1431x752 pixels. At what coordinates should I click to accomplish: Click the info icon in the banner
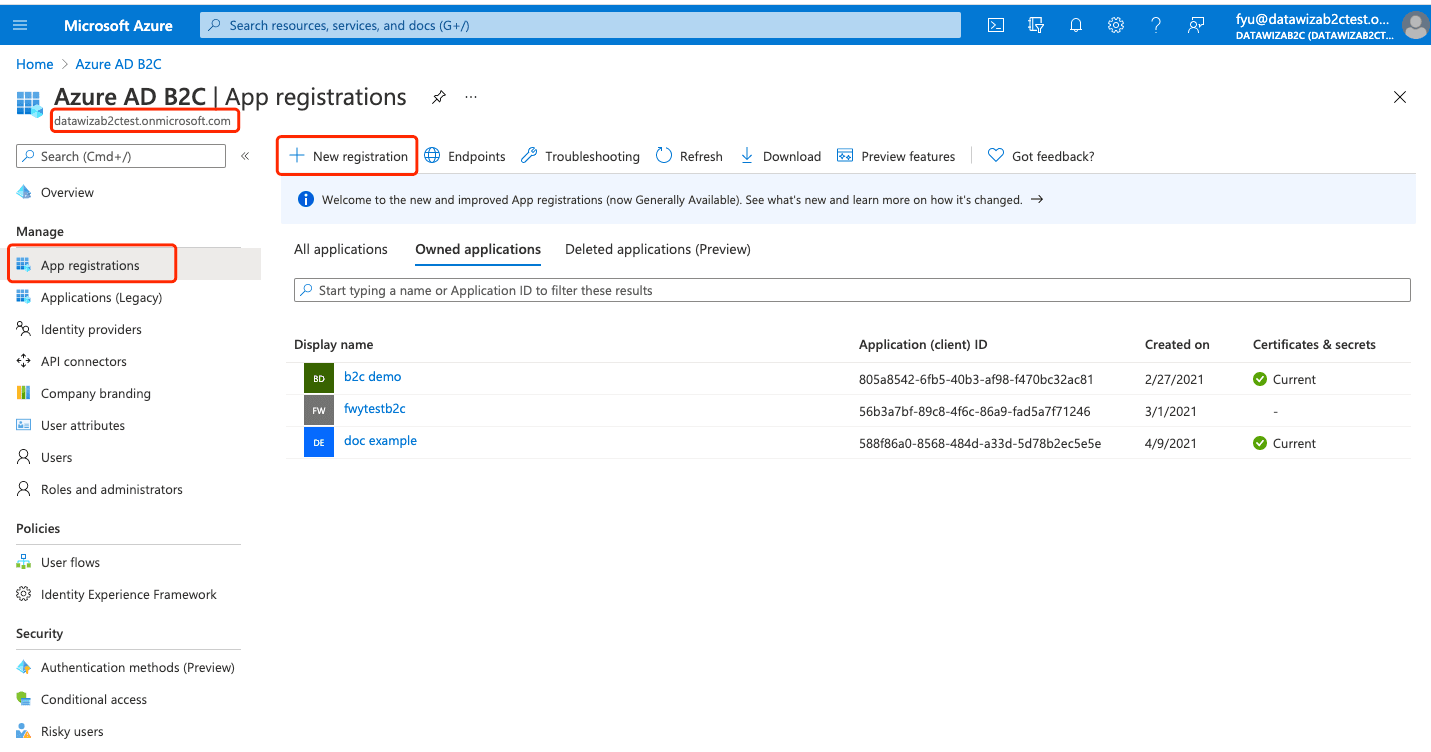click(x=306, y=199)
